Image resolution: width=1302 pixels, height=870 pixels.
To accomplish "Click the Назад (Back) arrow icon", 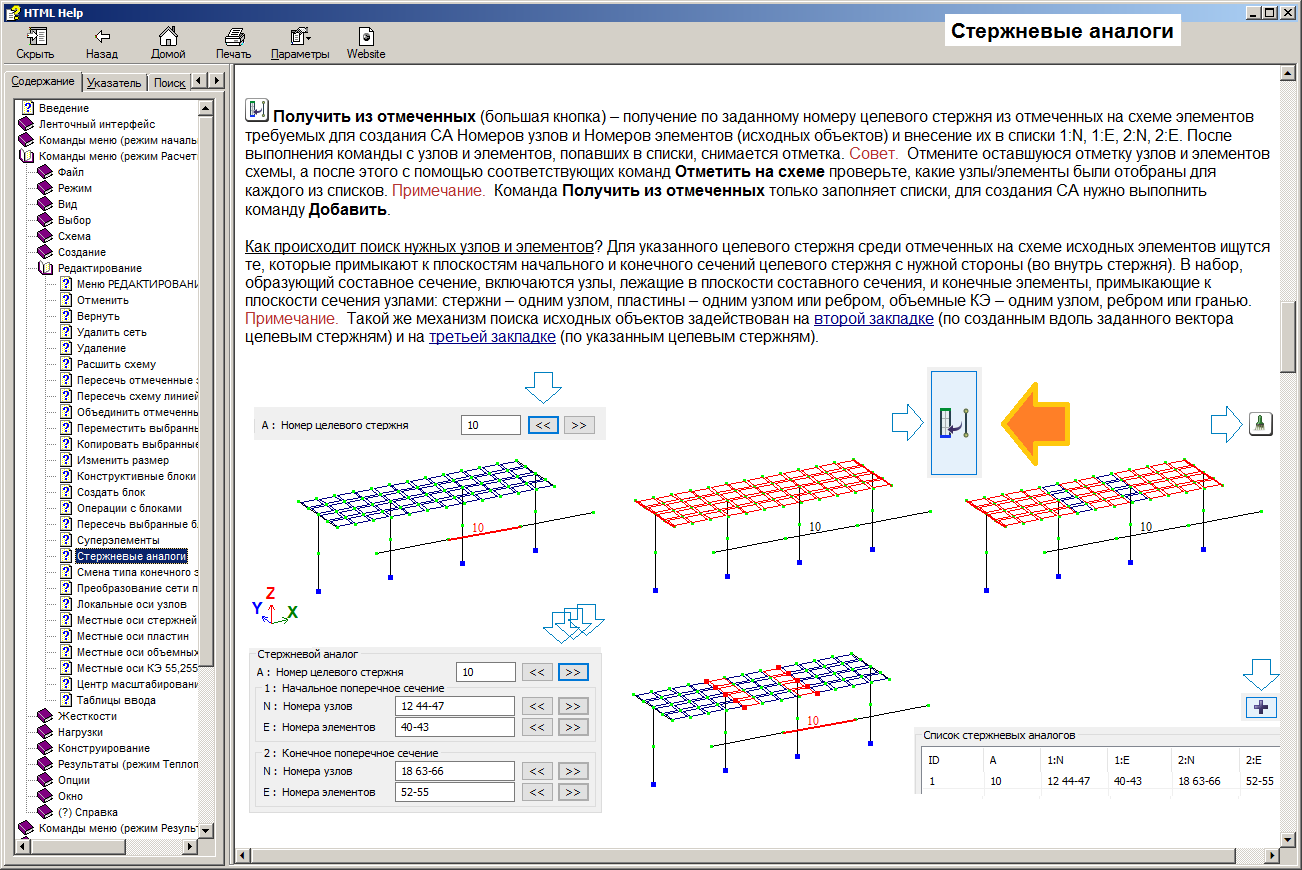I will [x=101, y=37].
